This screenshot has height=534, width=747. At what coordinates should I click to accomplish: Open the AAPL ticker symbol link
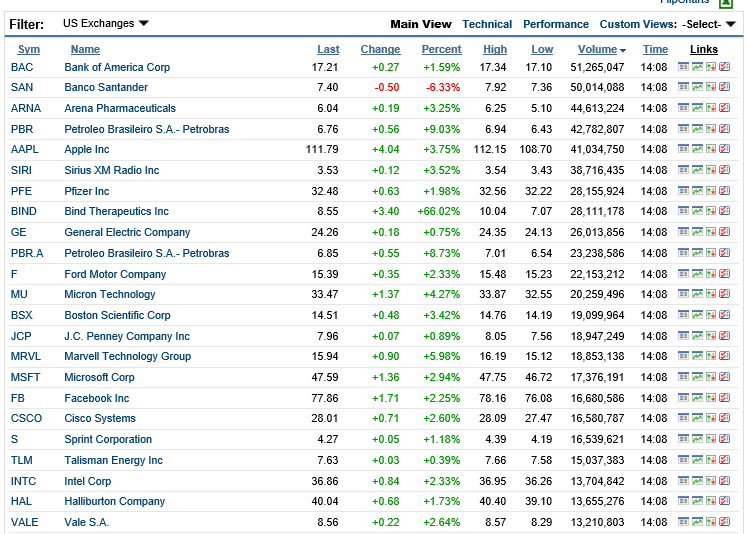24,149
